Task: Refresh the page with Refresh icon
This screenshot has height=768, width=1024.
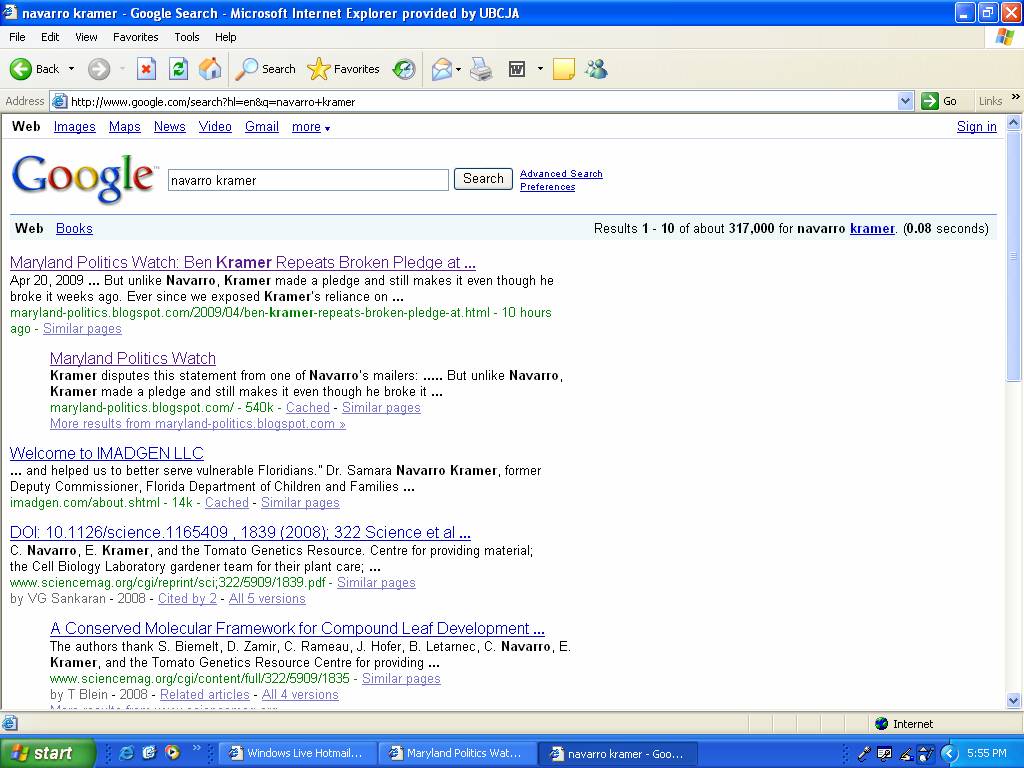Action: (x=178, y=69)
